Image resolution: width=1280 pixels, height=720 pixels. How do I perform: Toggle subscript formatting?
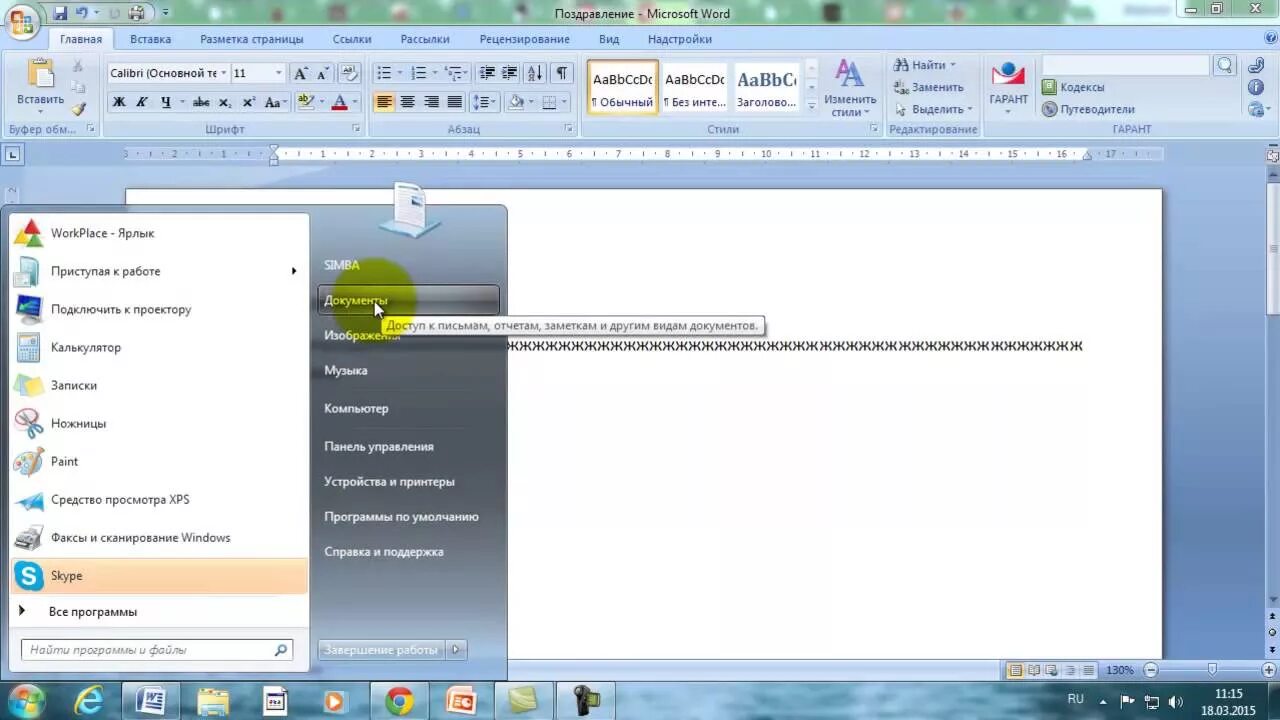pyautogui.click(x=225, y=102)
